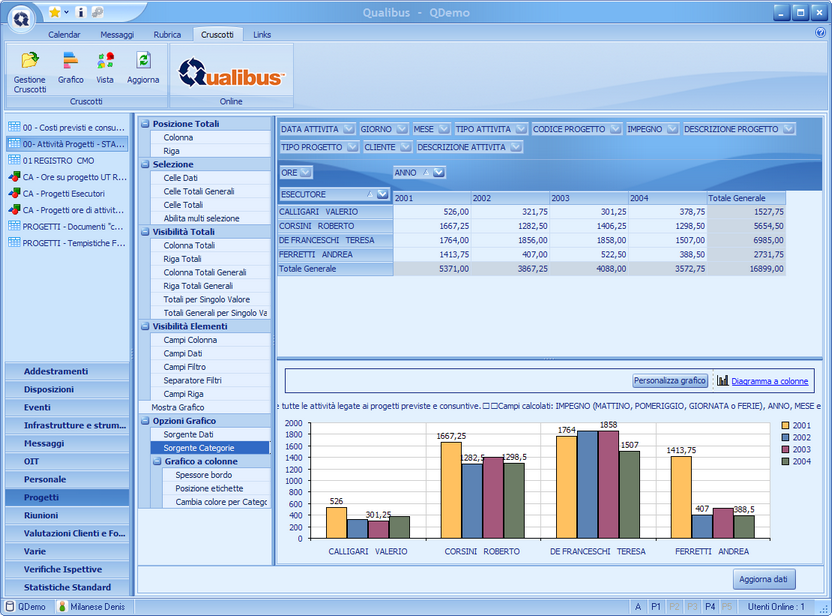Collapse the Posizione Totali section

click(145, 124)
